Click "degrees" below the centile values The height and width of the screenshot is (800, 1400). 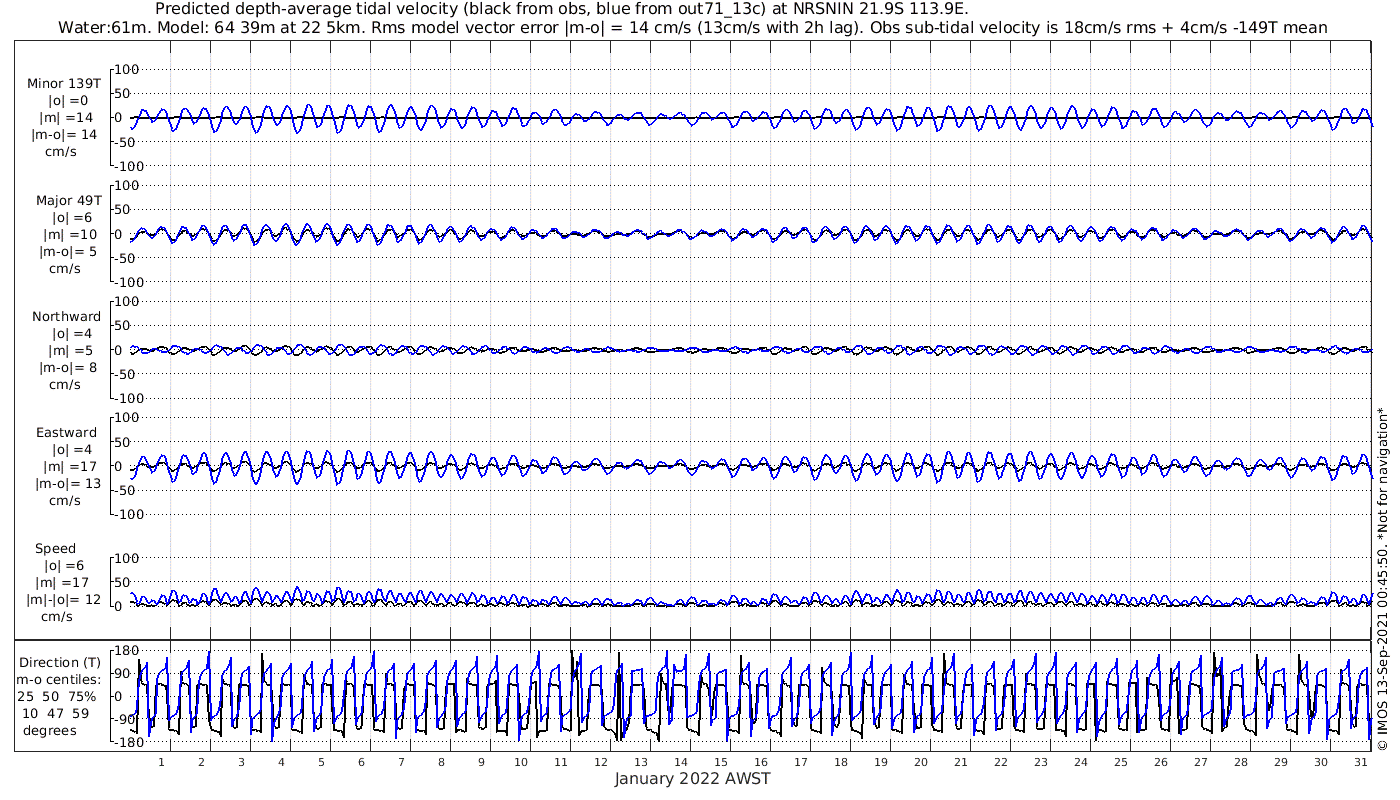pos(50,731)
